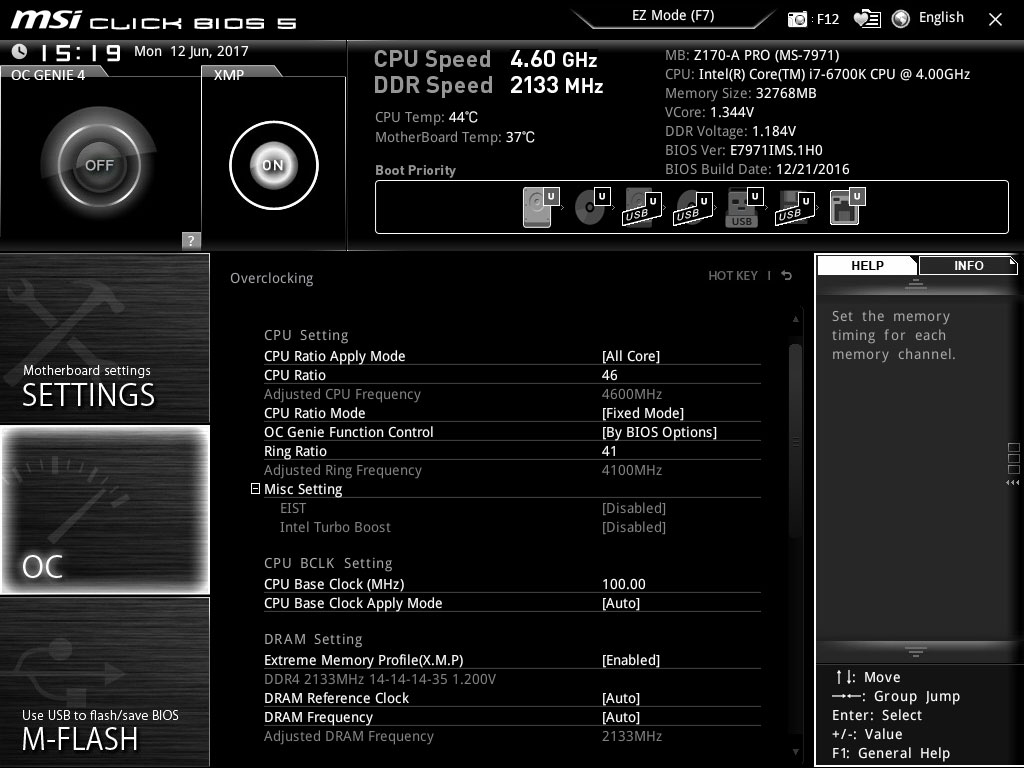Select the CPU Base Clock (MHz) label
Image resolution: width=1024 pixels, height=768 pixels.
click(x=334, y=584)
